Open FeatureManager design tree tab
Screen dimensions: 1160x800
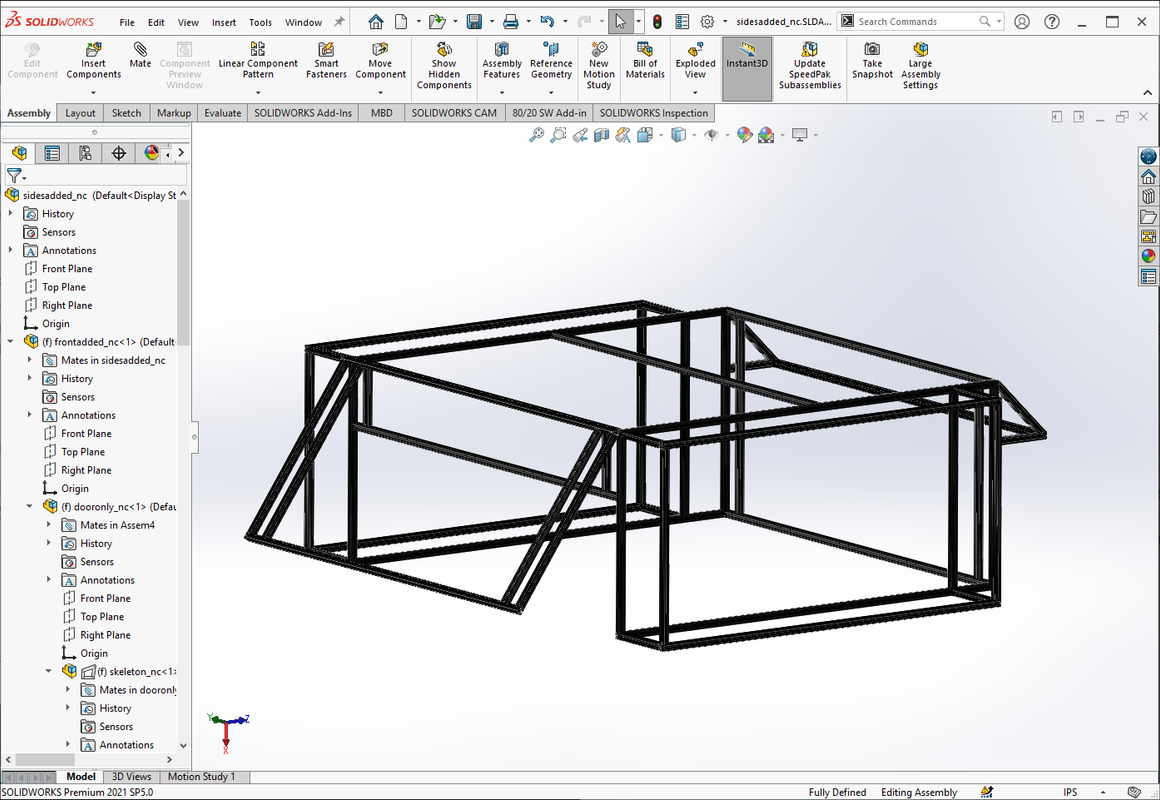click(19, 153)
